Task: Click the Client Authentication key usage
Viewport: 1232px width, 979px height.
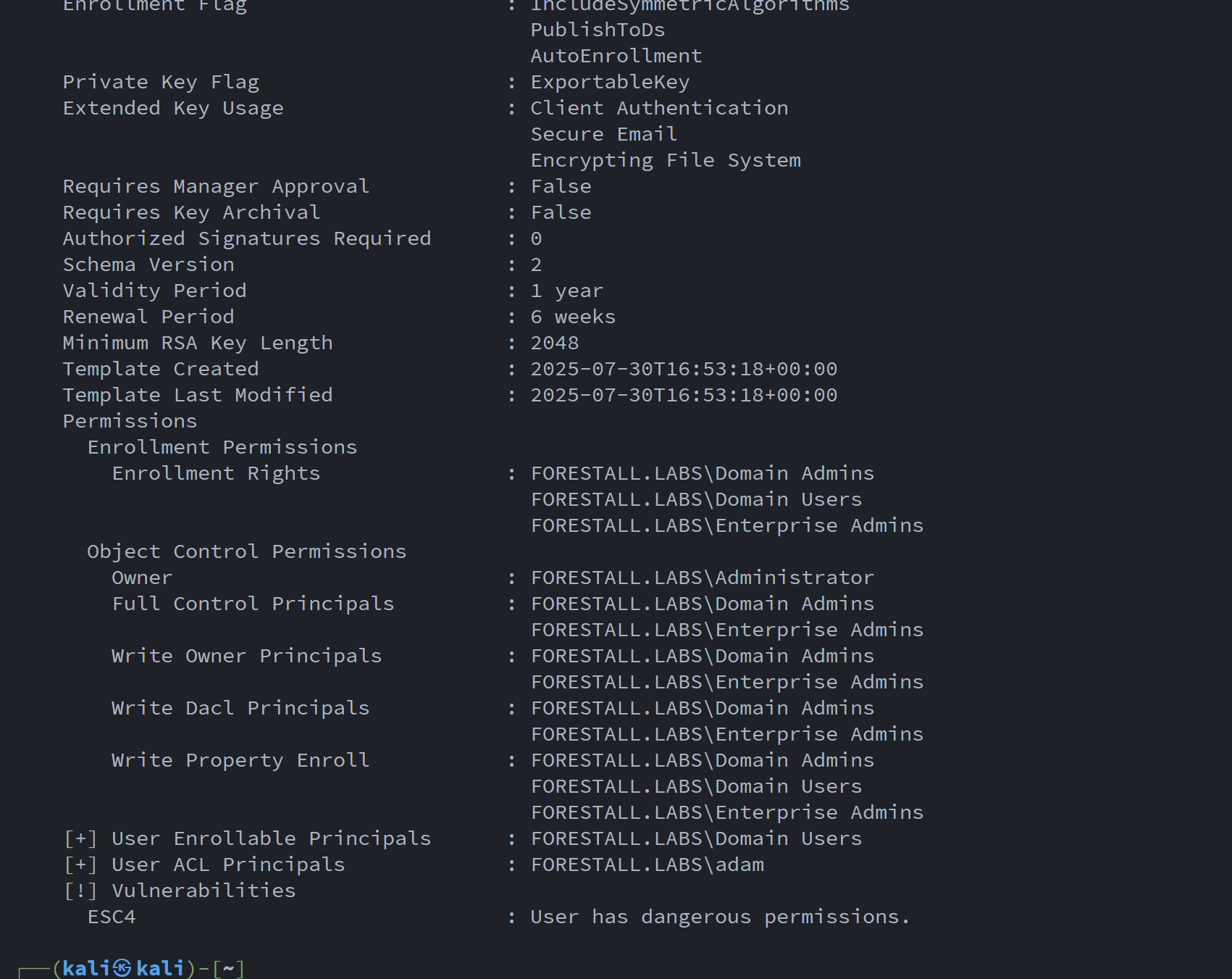Action: click(x=659, y=108)
